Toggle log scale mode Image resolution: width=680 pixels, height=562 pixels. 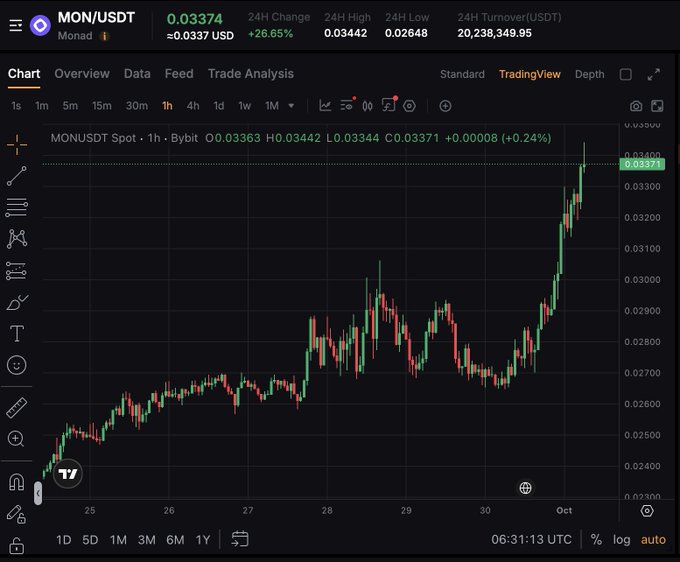(x=621, y=540)
